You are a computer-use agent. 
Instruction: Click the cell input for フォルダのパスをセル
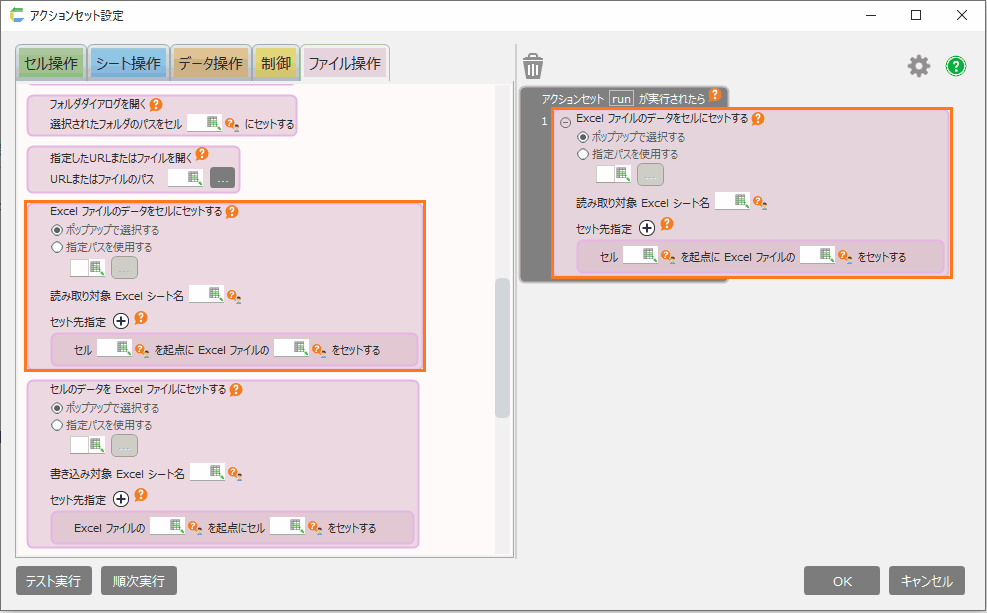pyautogui.click(x=204, y=124)
